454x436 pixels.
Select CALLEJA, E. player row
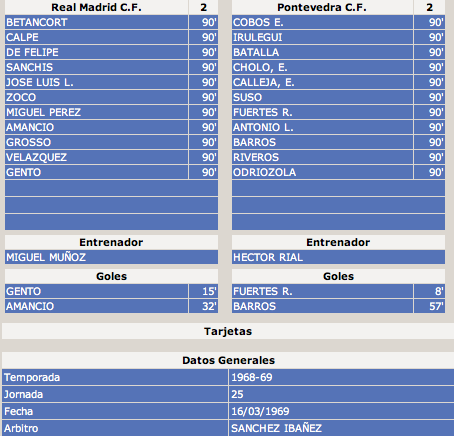pos(322,82)
